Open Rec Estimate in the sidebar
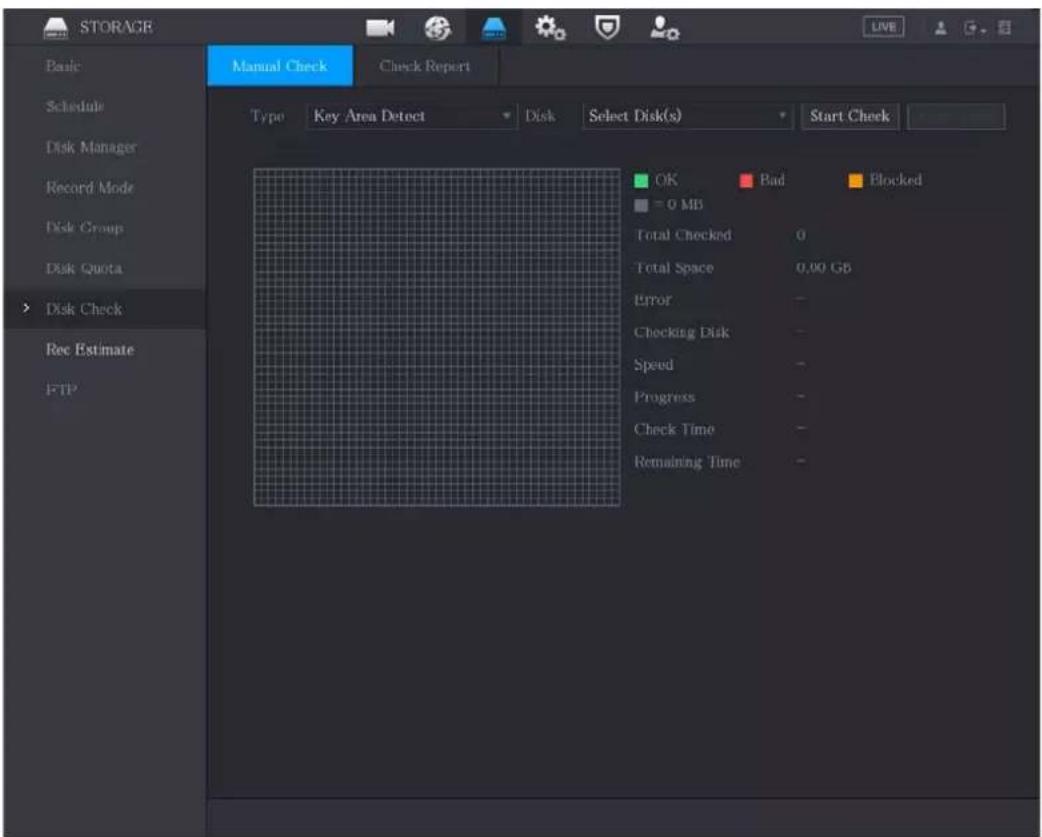Image resolution: width=1042 pixels, height=837 pixels. 90,349
